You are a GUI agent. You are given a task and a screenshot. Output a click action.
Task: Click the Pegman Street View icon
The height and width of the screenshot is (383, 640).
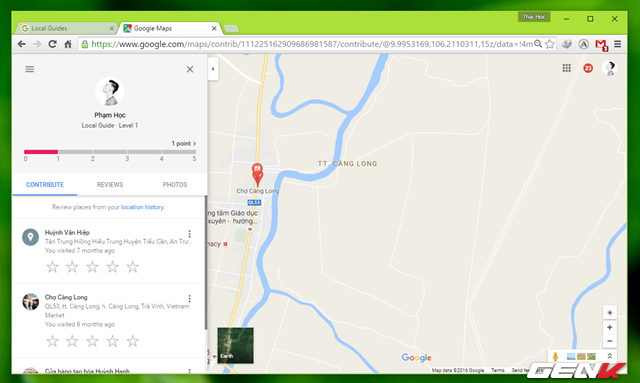pyautogui.click(x=555, y=356)
